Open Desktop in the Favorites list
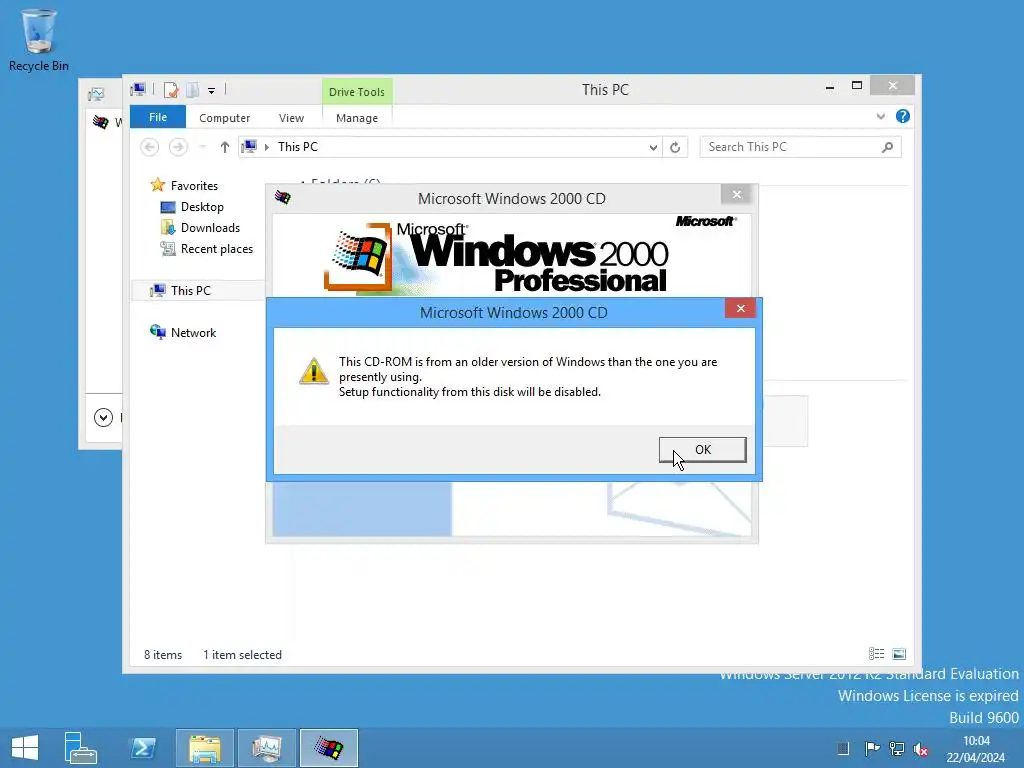Viewport: 1024px width, 768px height. tap(202, 207)
